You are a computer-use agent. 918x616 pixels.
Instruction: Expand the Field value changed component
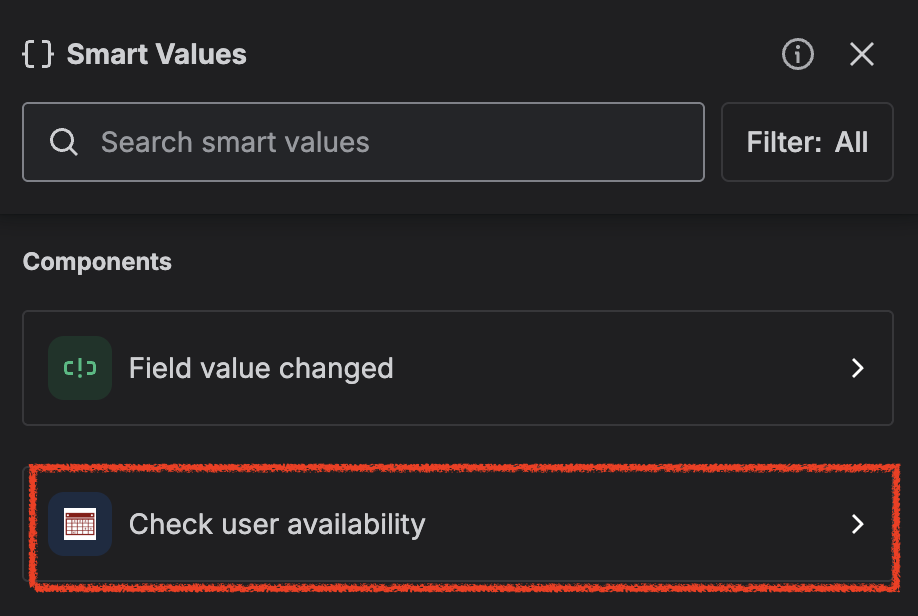coord(458,368)
